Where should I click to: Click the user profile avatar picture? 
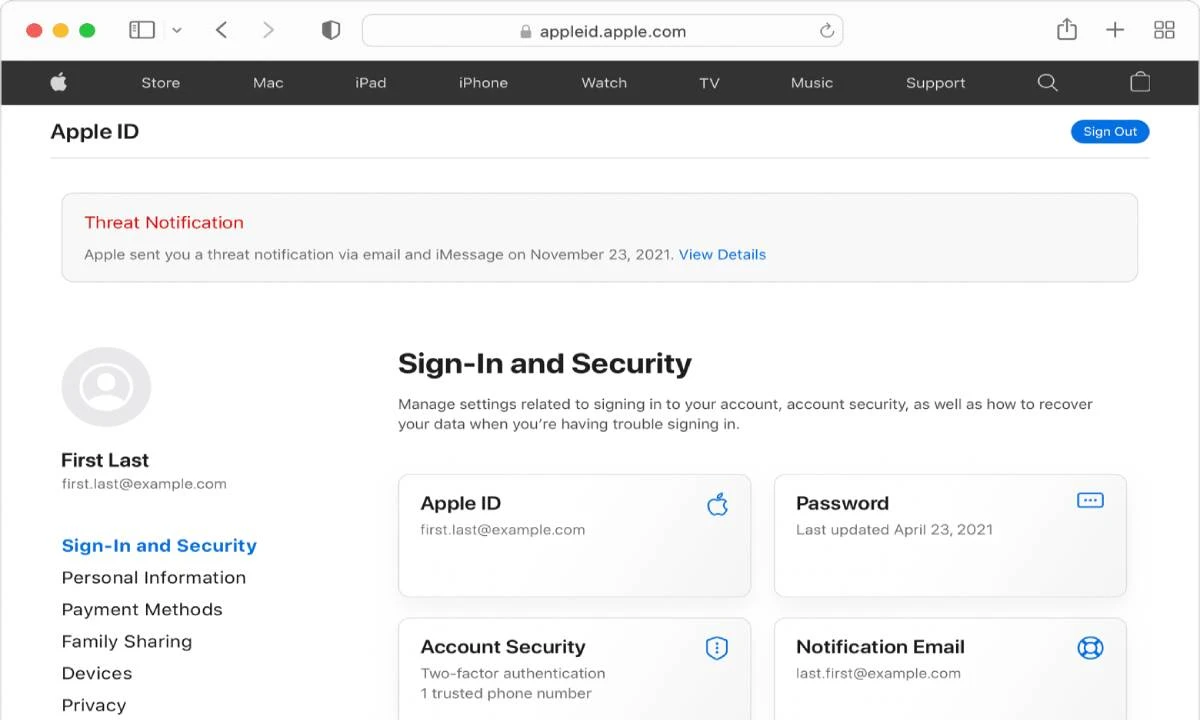tap(106, 387)
